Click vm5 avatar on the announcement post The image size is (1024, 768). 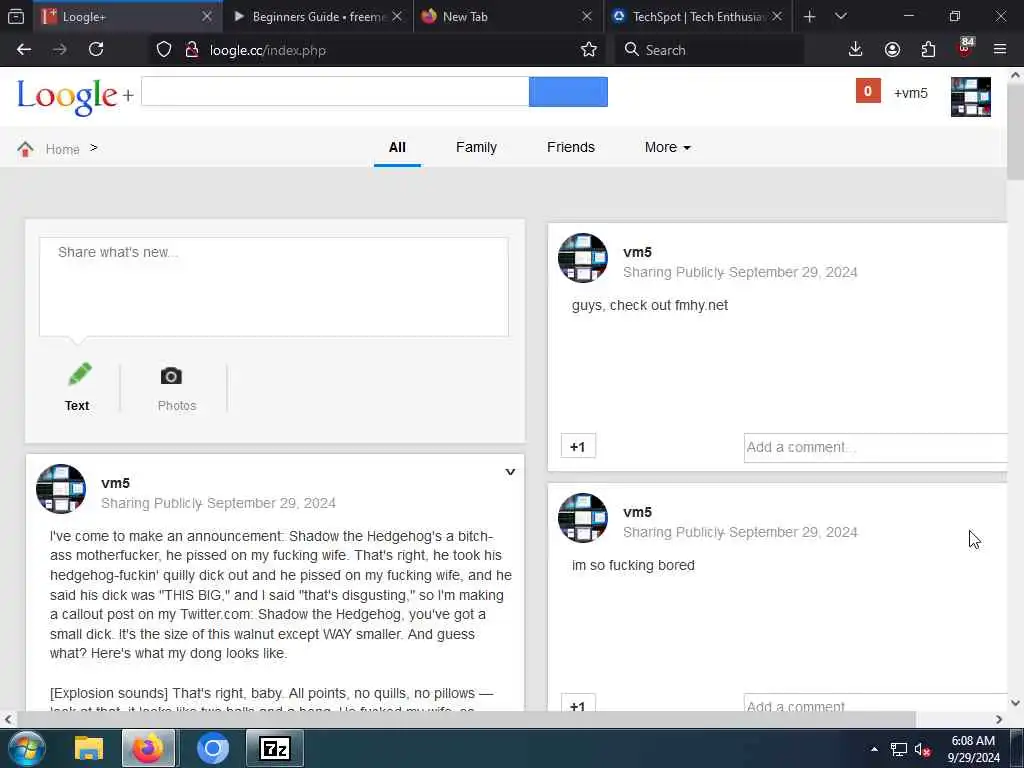(x=61, y=489)
